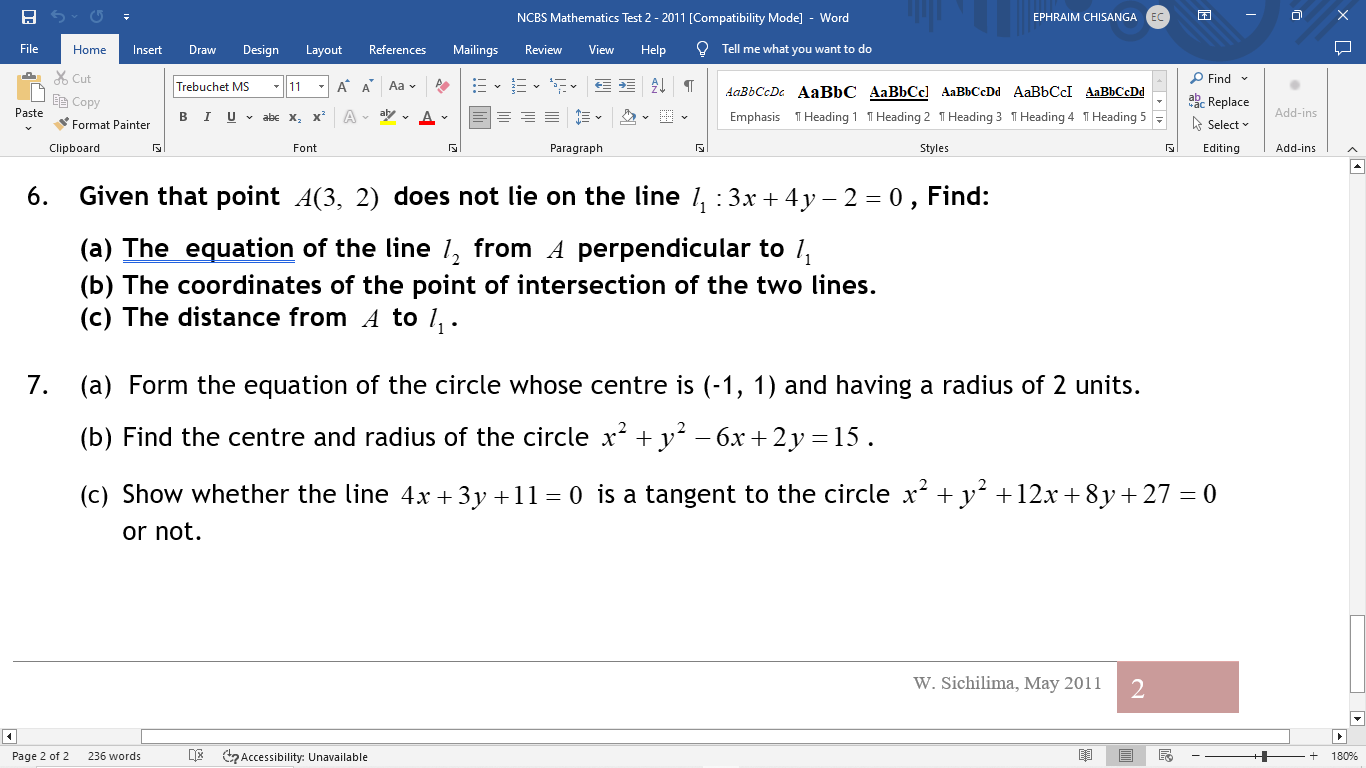The width and height of the screenshot is (1366, 768).
Task: Click the bullets list icon
Action: coord(479,87)
